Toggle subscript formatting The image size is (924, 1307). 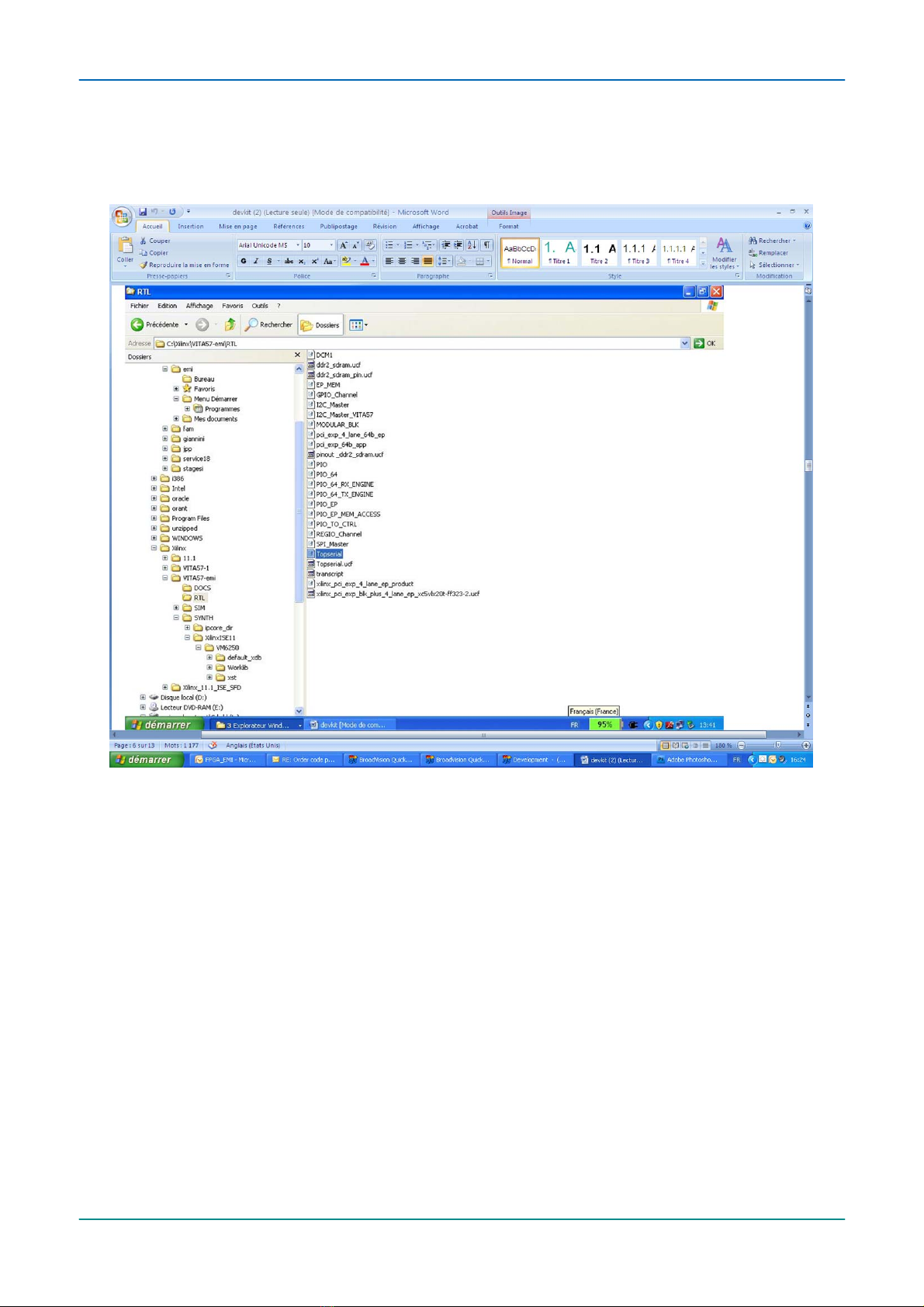pos(302,262)
